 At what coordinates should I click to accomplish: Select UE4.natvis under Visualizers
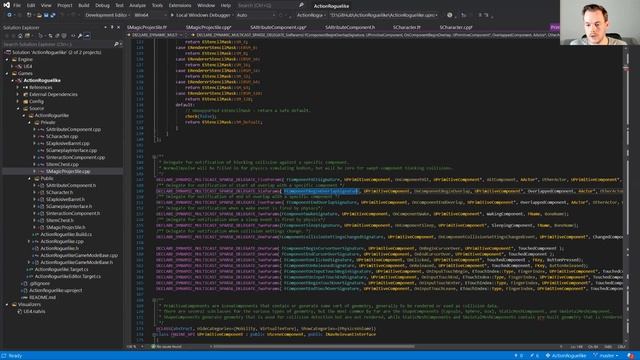click(34, 311)
